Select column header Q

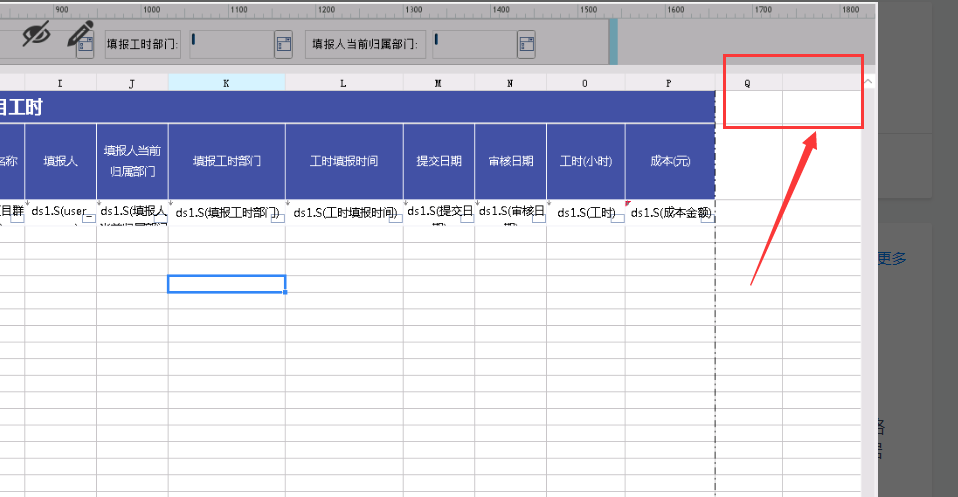(748, 83)
